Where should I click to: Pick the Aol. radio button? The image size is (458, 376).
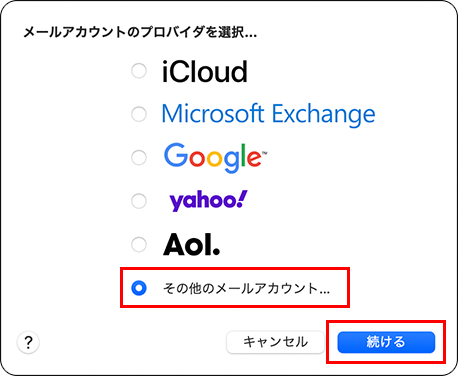click(x=139, y=244)
